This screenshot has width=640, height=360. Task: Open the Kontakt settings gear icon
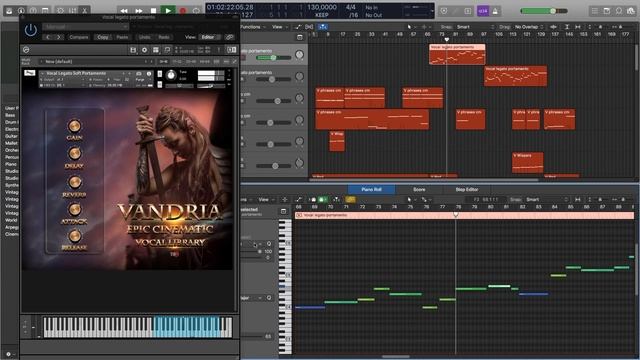[x=144, y=50]
